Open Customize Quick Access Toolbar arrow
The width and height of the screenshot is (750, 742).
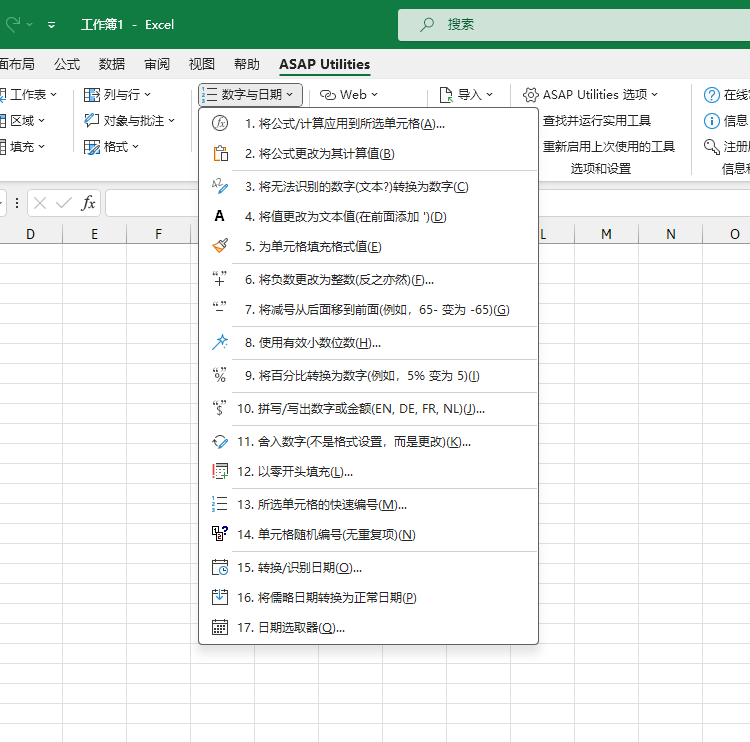(x=51, y=24)
